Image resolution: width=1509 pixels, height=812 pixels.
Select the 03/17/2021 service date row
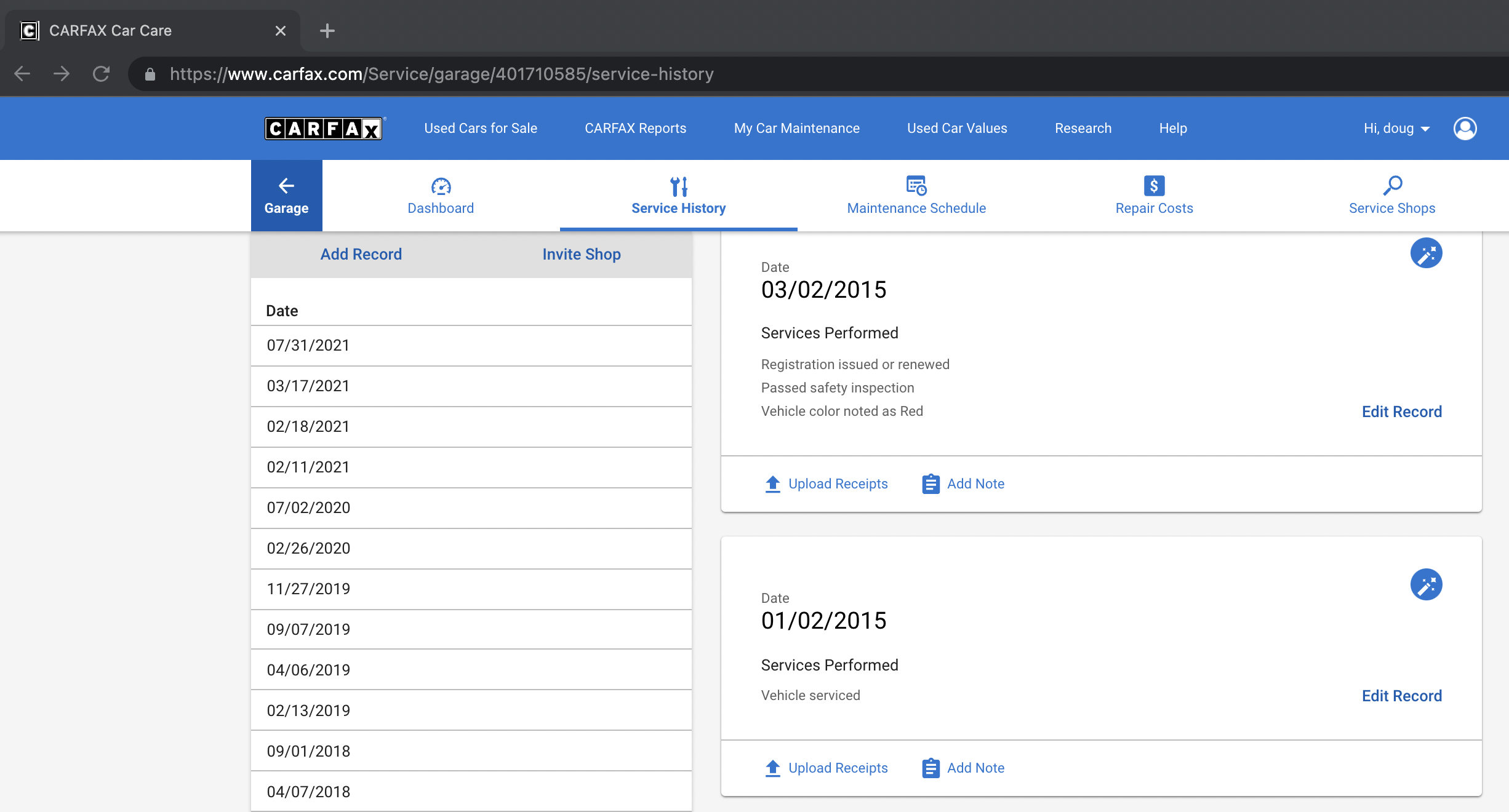point(471,386)
